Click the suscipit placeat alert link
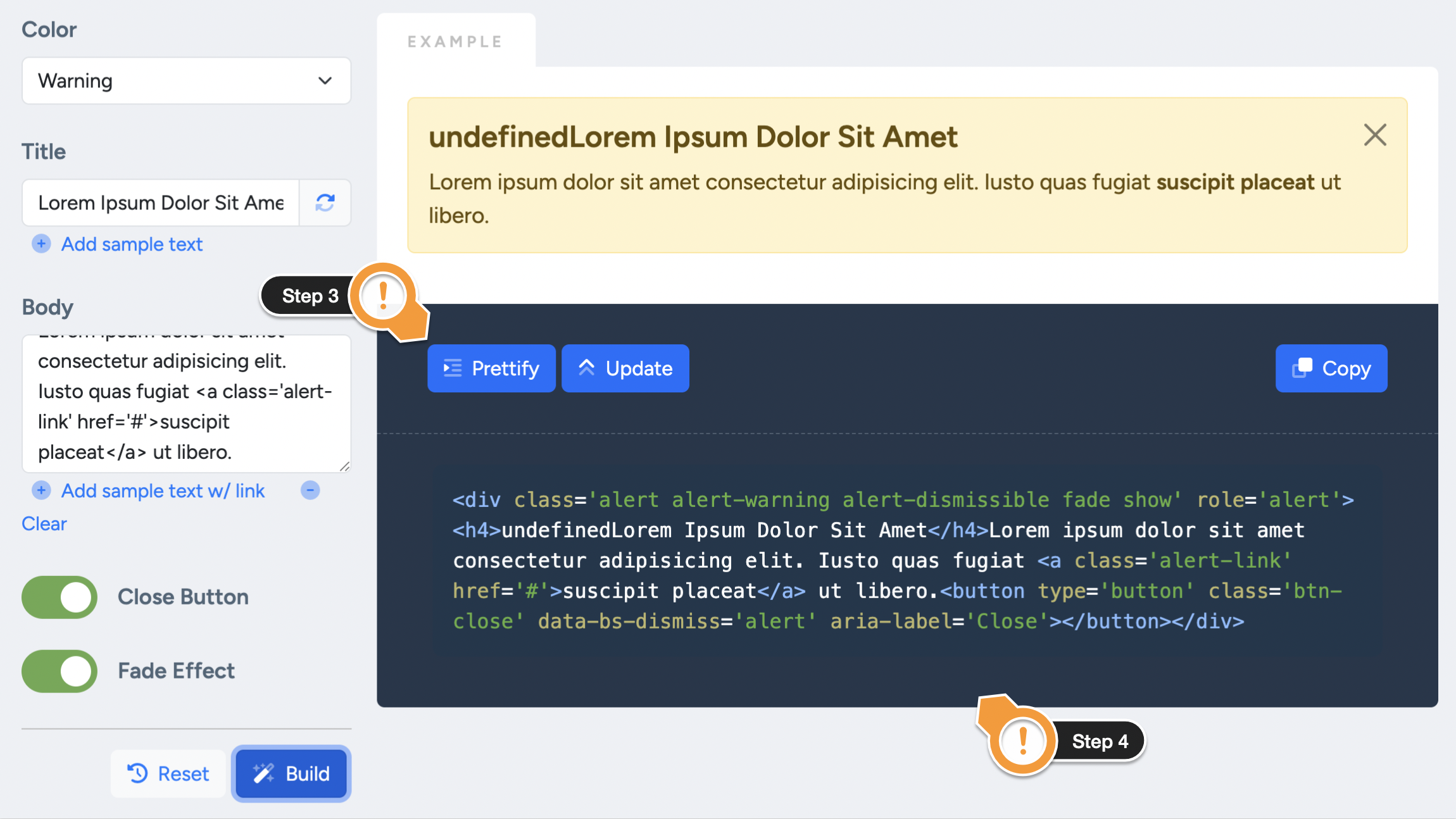This screenshot has height=819, width=1456. pos(1235,182)
